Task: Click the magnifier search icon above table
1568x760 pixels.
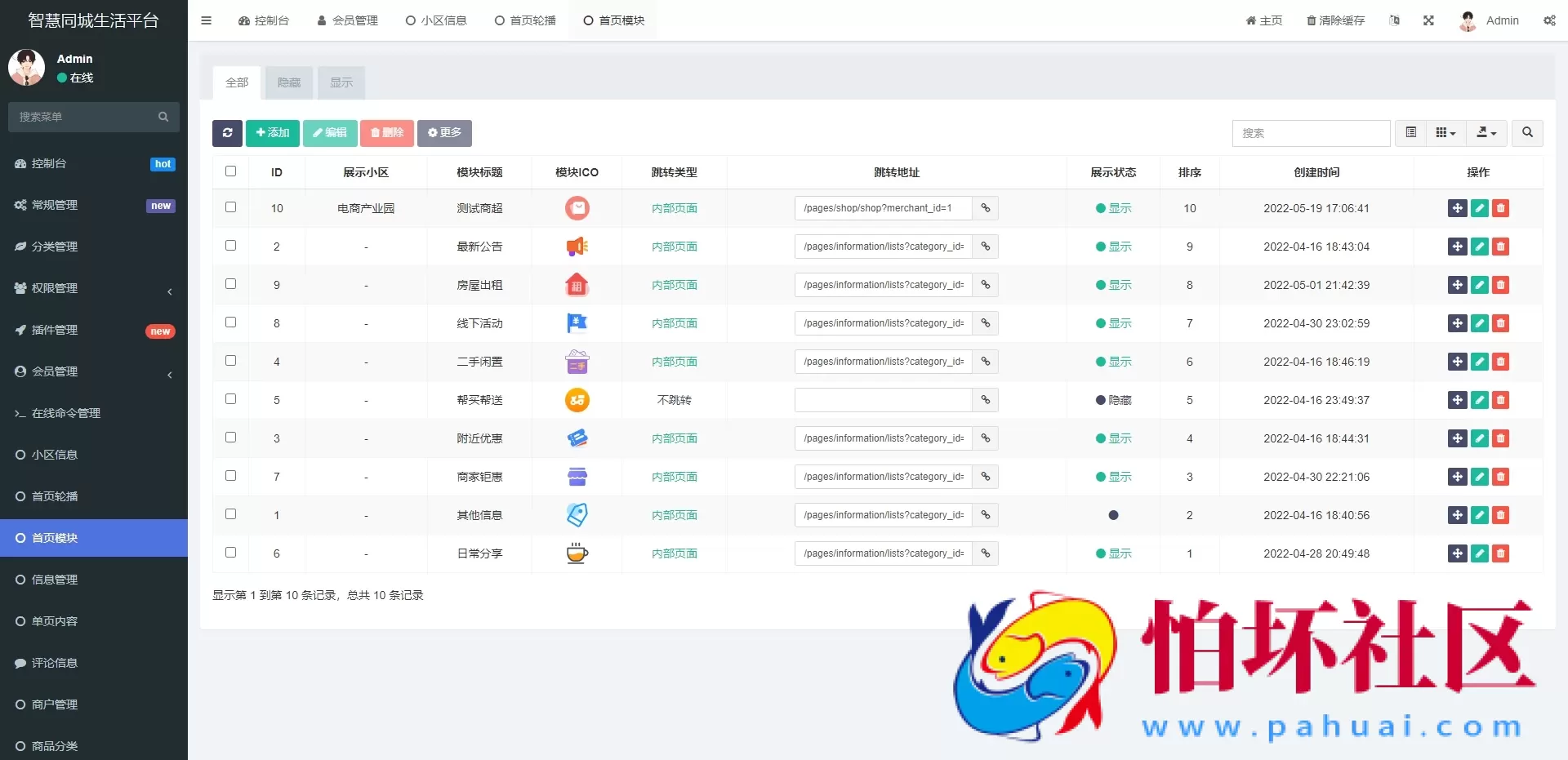Action: point(1526,133)
